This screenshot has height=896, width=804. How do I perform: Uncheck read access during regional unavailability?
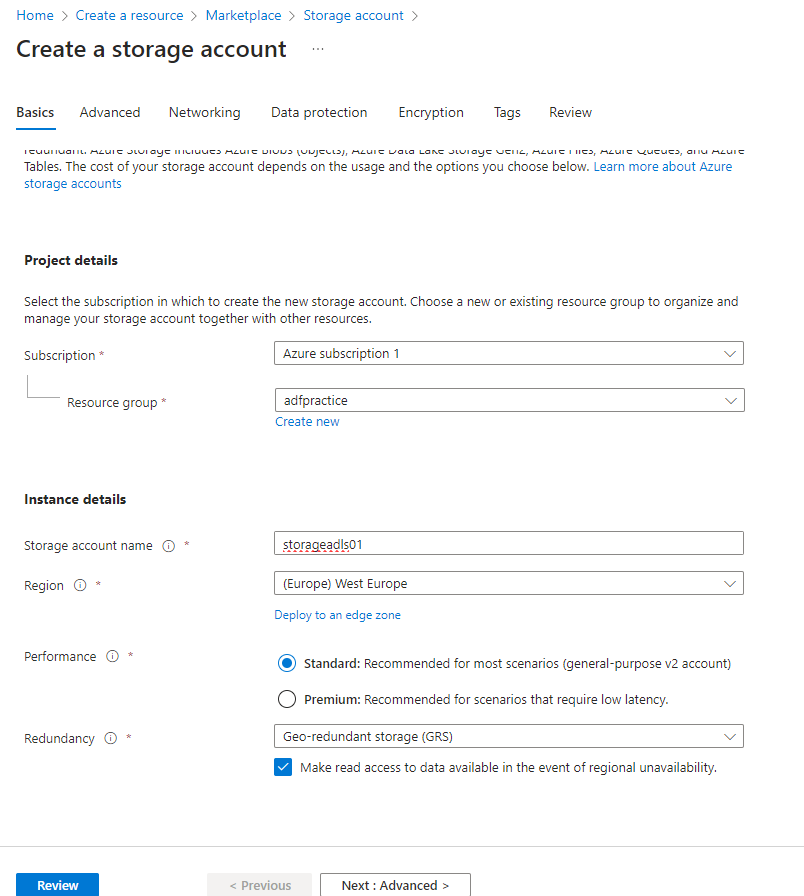[x=283, y=766]
